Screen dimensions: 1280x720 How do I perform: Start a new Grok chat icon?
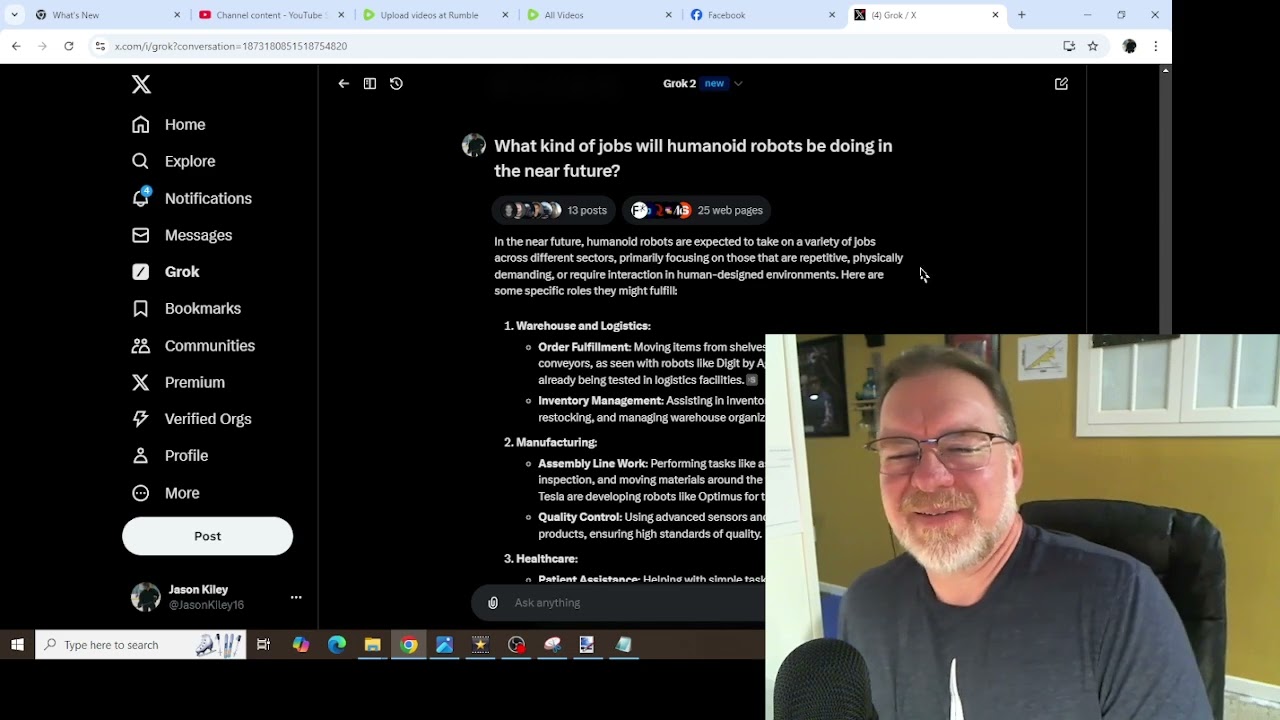pyautogui.click(x=1061, y=84)
